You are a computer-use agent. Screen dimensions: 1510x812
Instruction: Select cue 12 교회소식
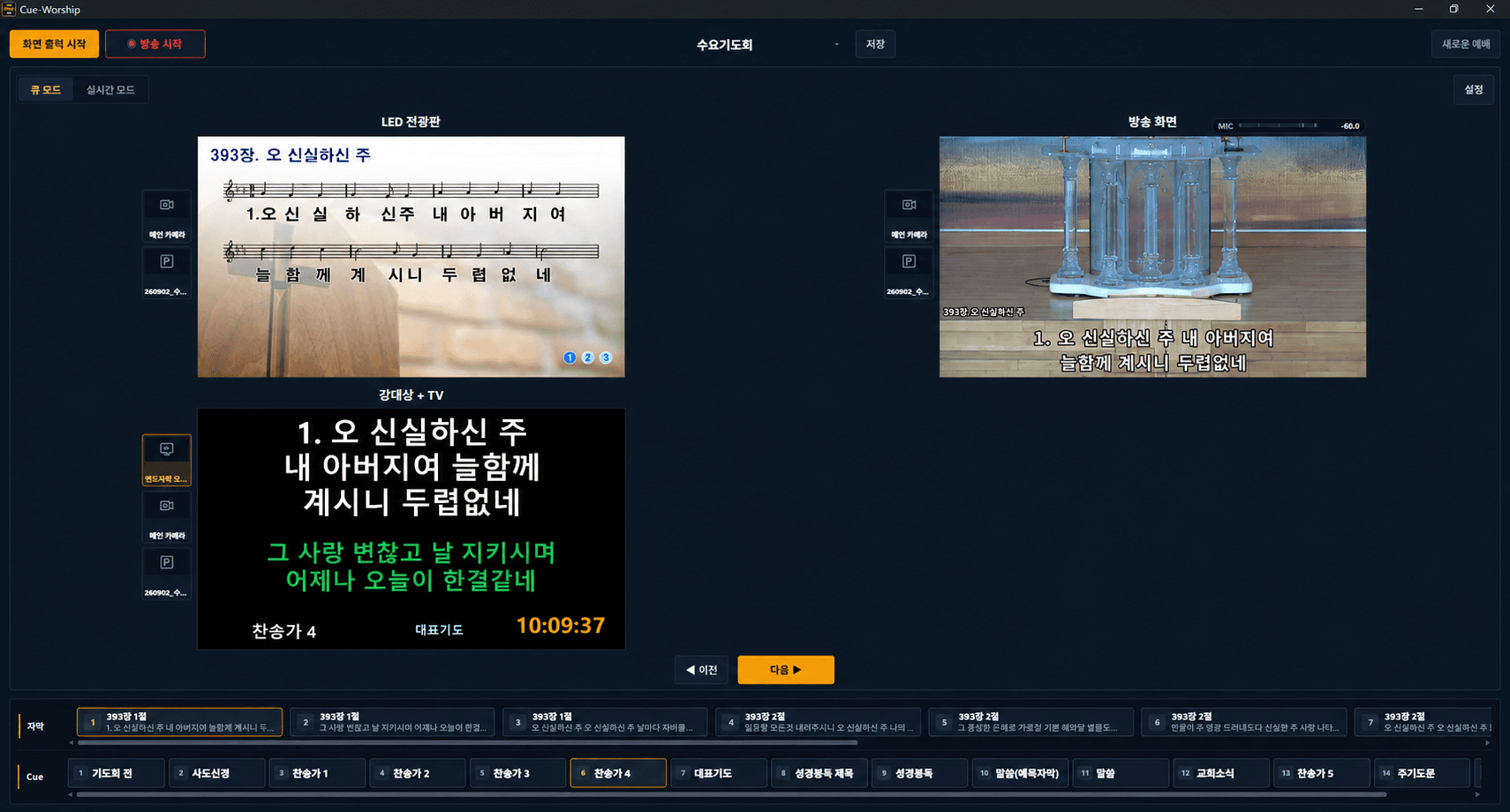(x=1221, y=773)
